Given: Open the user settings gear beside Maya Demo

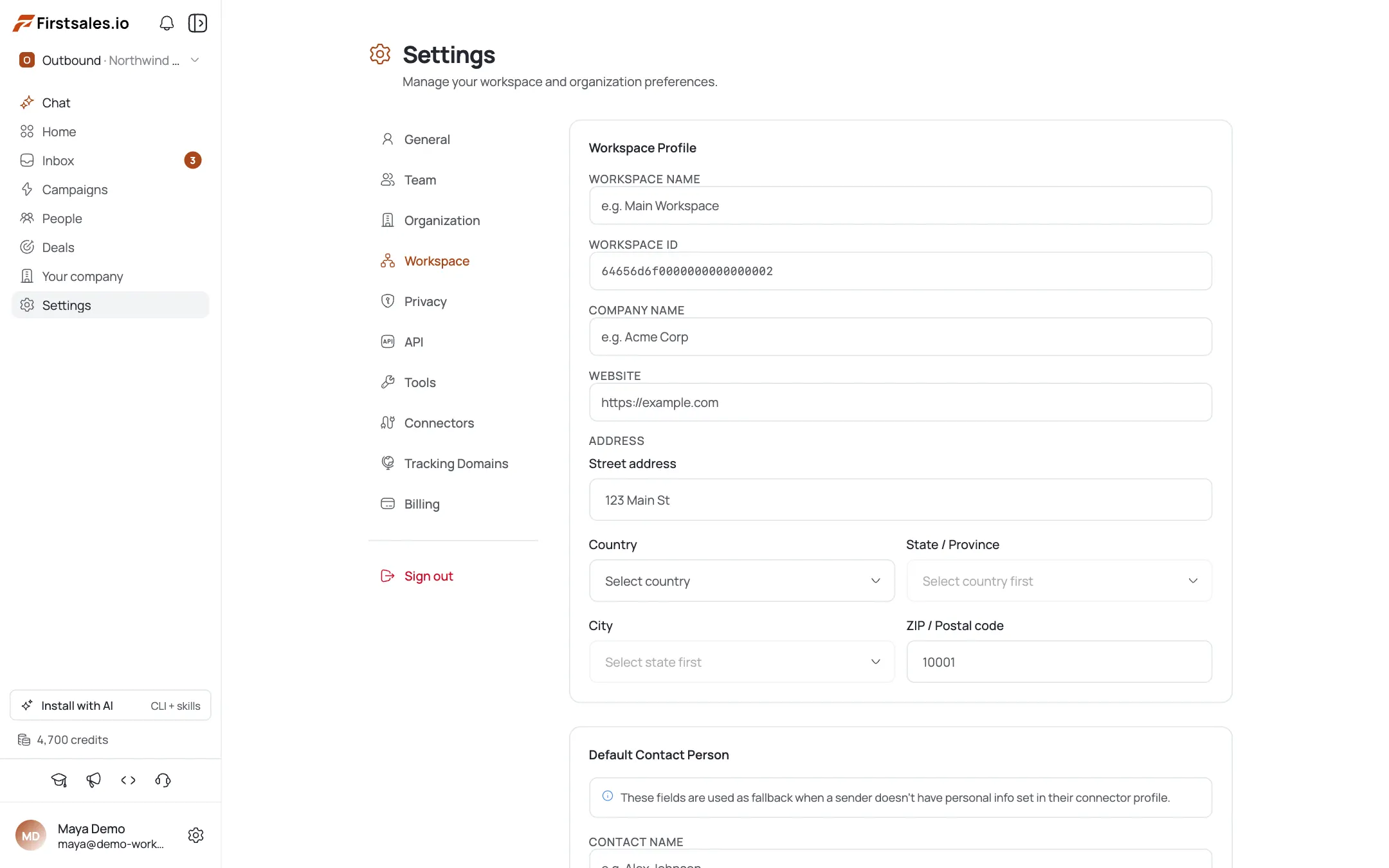Looking at the screenshot, I should pos(195,835).
